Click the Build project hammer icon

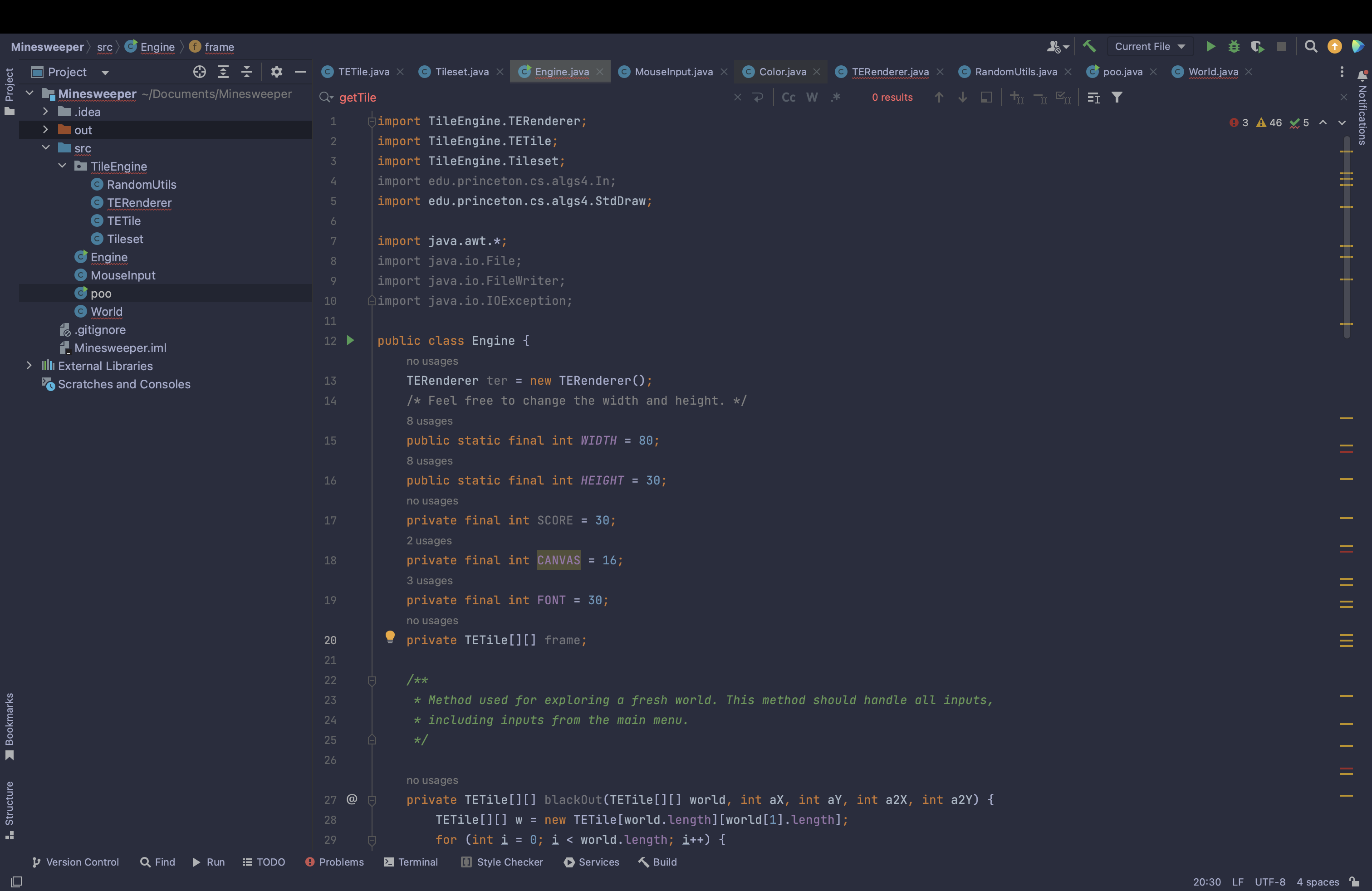[x=1089, y=46]
